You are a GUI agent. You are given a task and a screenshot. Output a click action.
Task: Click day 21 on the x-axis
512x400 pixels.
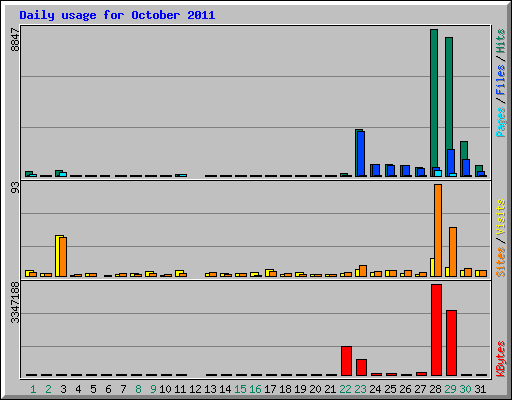click(330, 389)
